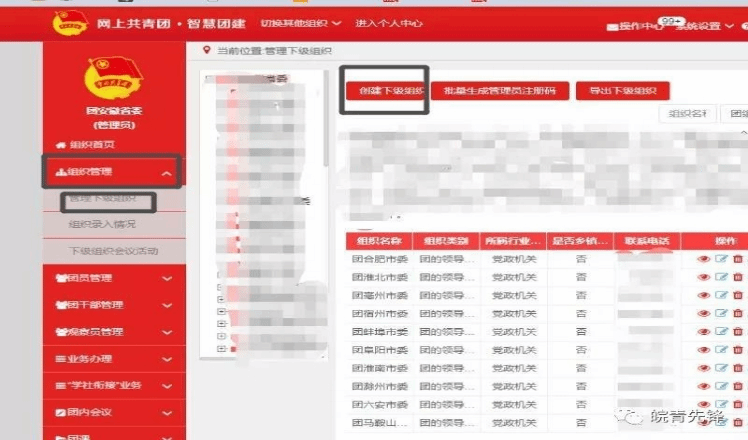Collapse the 组织管理 sidebar menu

click(167, 173)
